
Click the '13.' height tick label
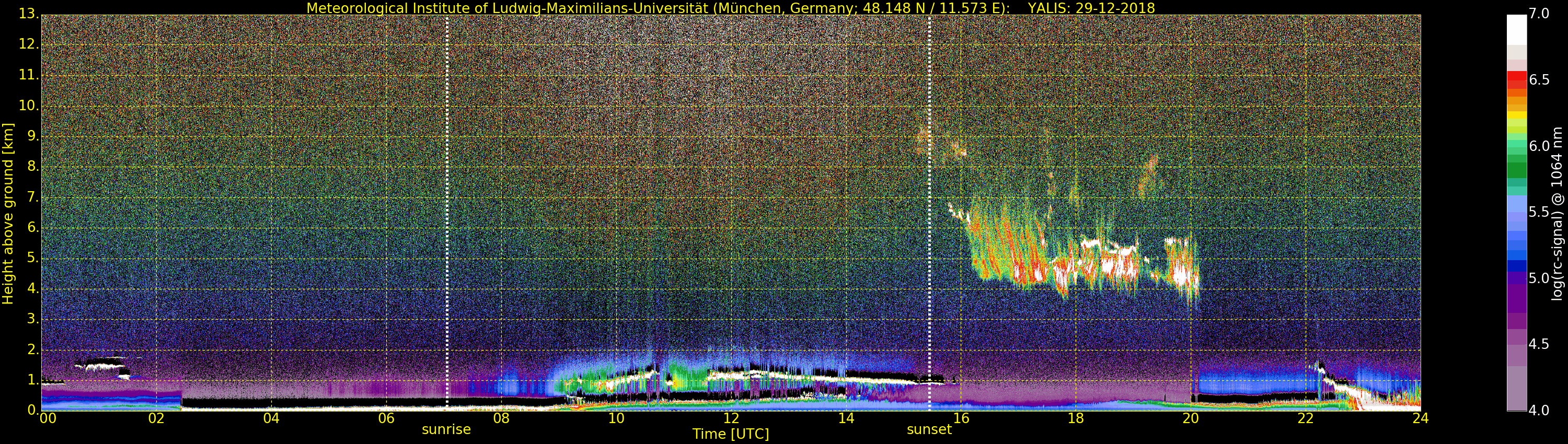coord(29,14)
